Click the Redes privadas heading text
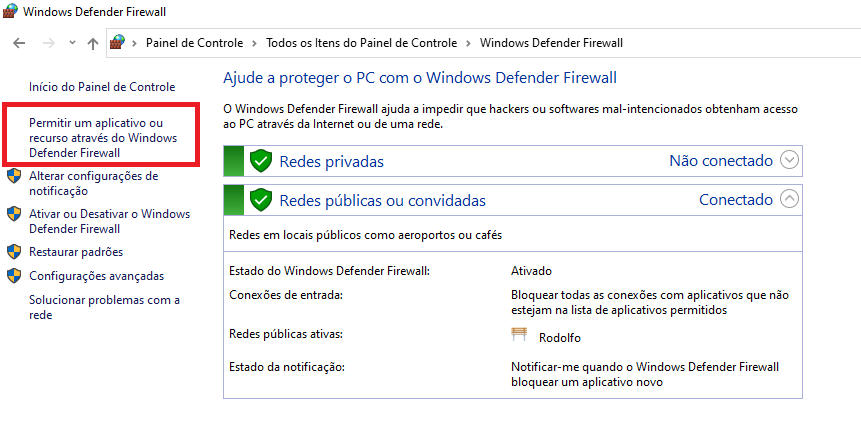The width and height of the screenshot is (861, 426). click(332, 161)
